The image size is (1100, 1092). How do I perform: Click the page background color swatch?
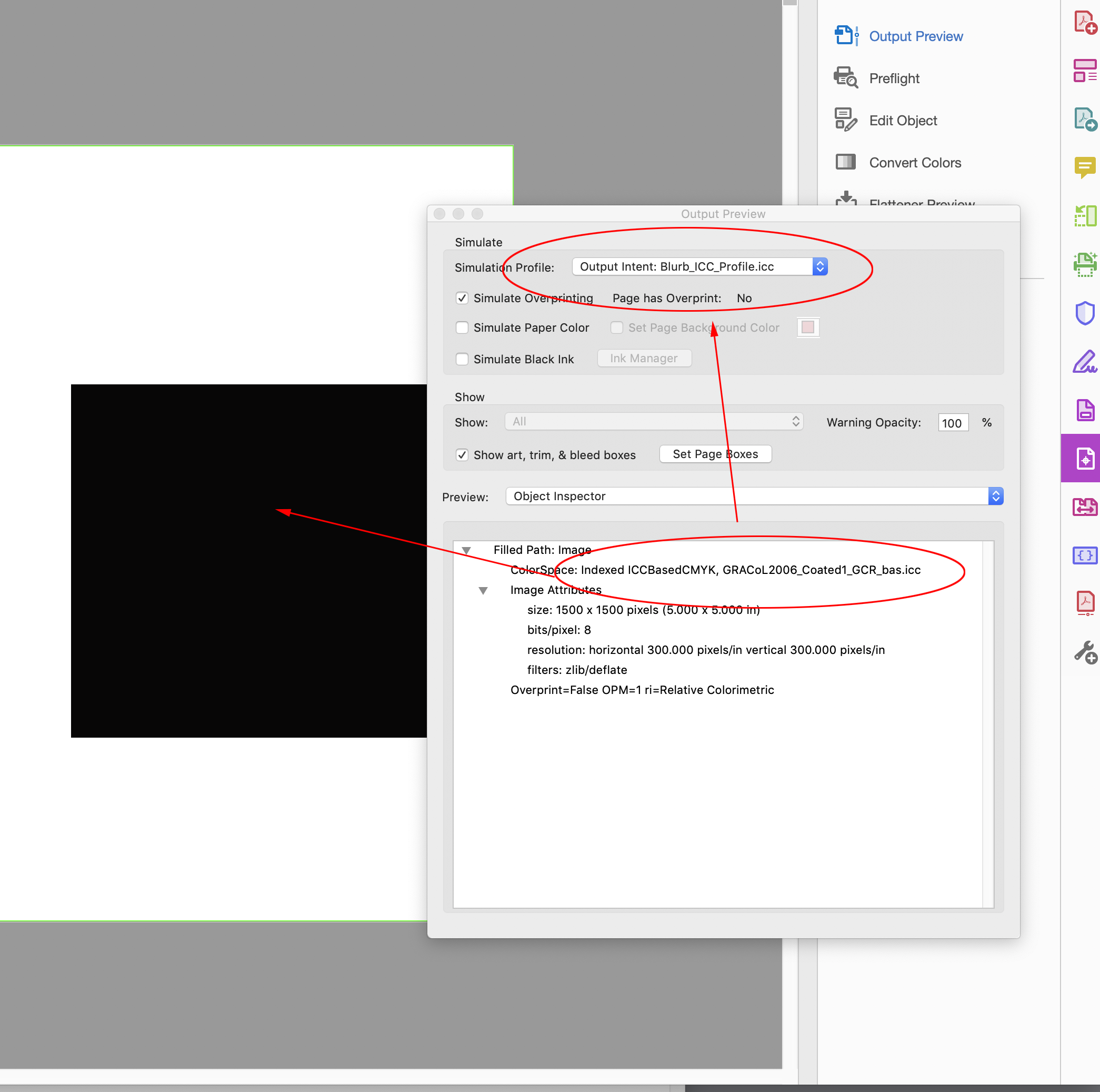[x=808, y=327]
